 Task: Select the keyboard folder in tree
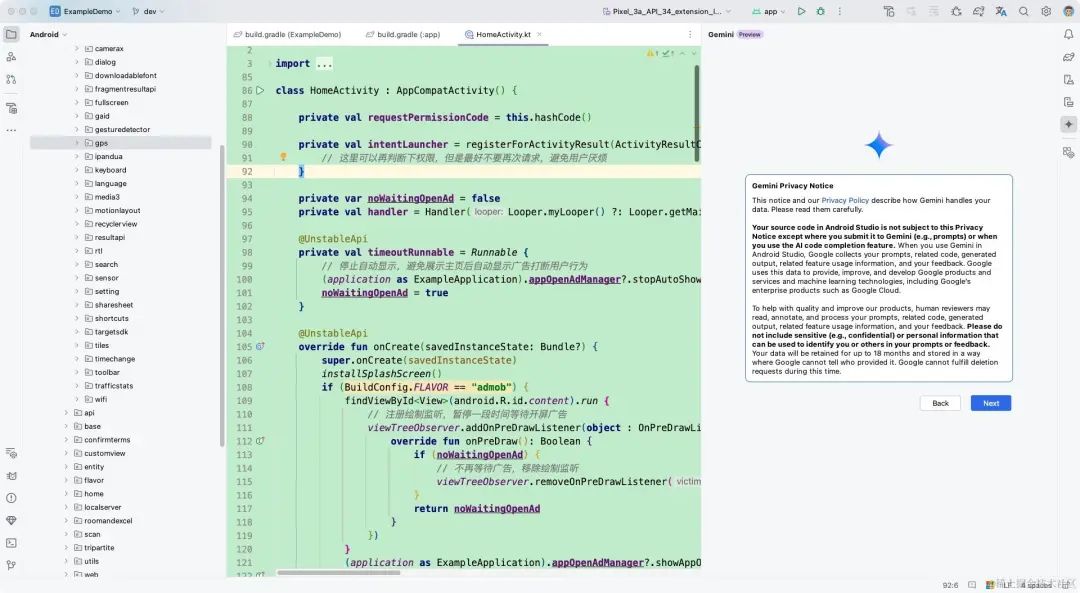[x=110, y=170]
